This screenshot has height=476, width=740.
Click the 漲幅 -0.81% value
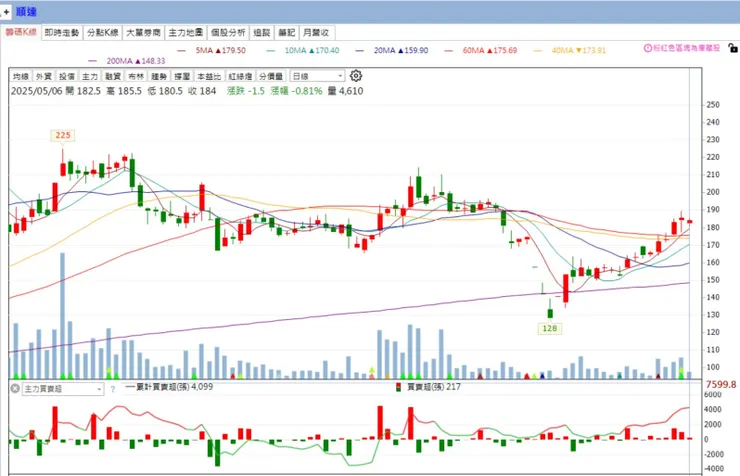[296, 91]
